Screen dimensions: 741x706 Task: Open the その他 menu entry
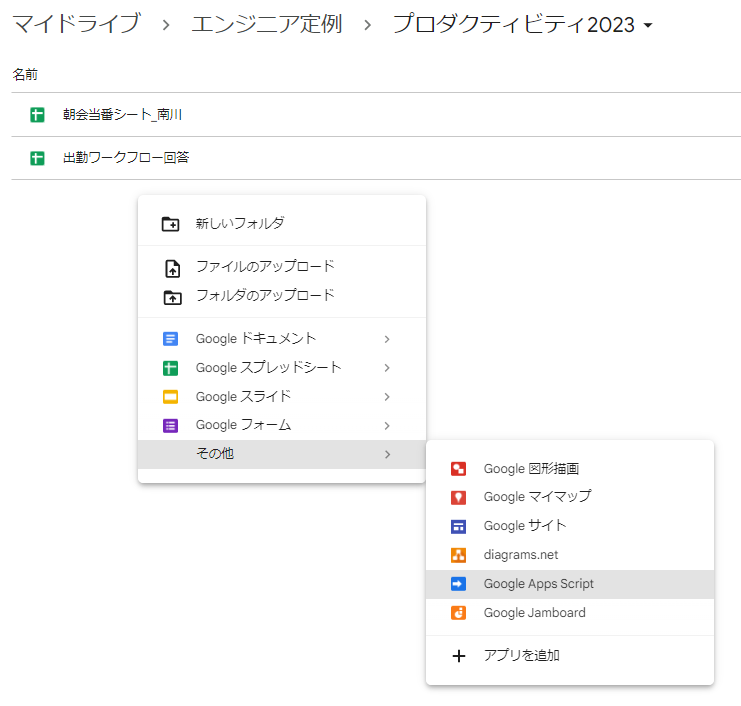coord(282,454)
